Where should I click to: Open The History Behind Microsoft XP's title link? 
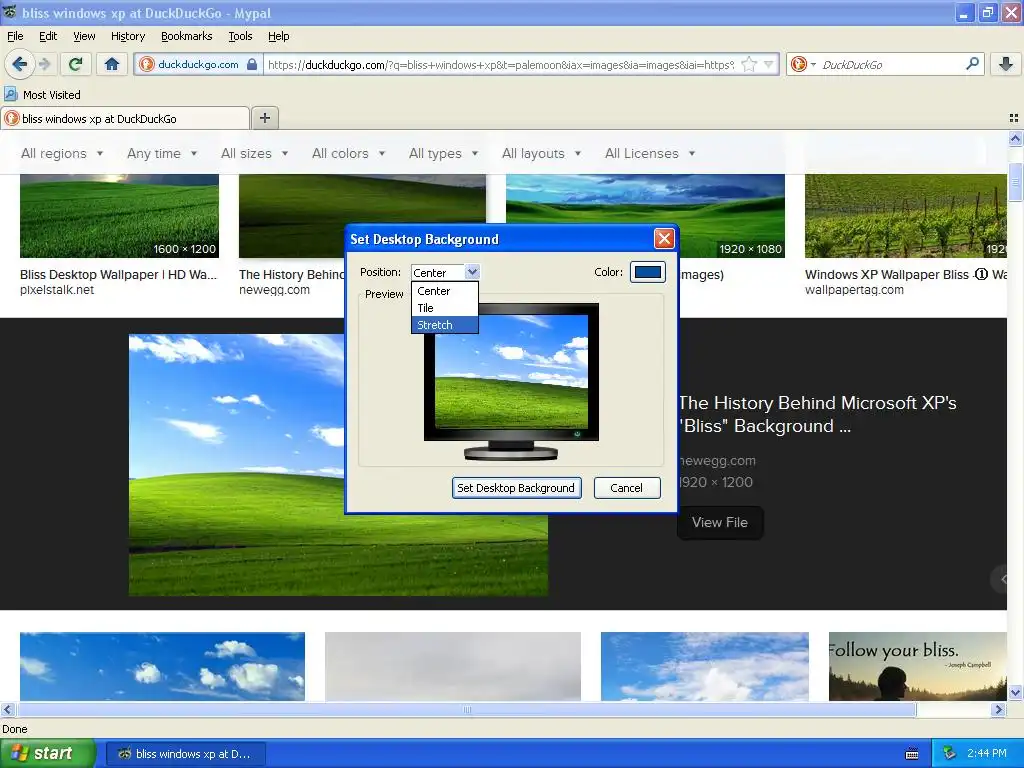(817, 414)
